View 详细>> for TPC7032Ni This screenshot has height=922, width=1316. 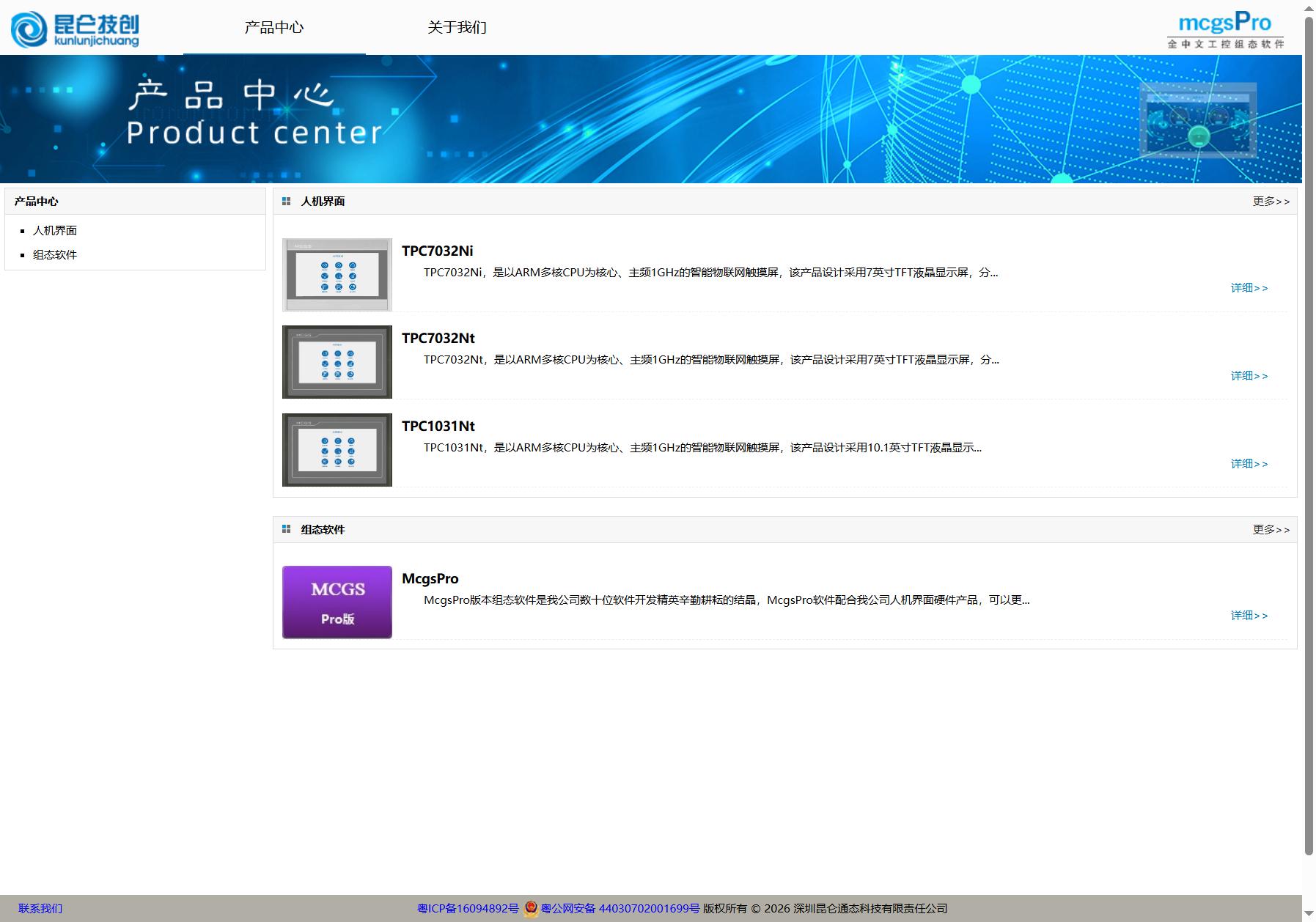pos(1249,288)
